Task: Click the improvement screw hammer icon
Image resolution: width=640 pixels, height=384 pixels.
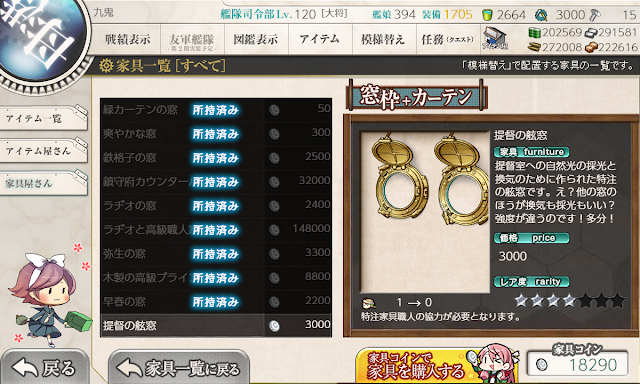Action: [x=595, y=15]
